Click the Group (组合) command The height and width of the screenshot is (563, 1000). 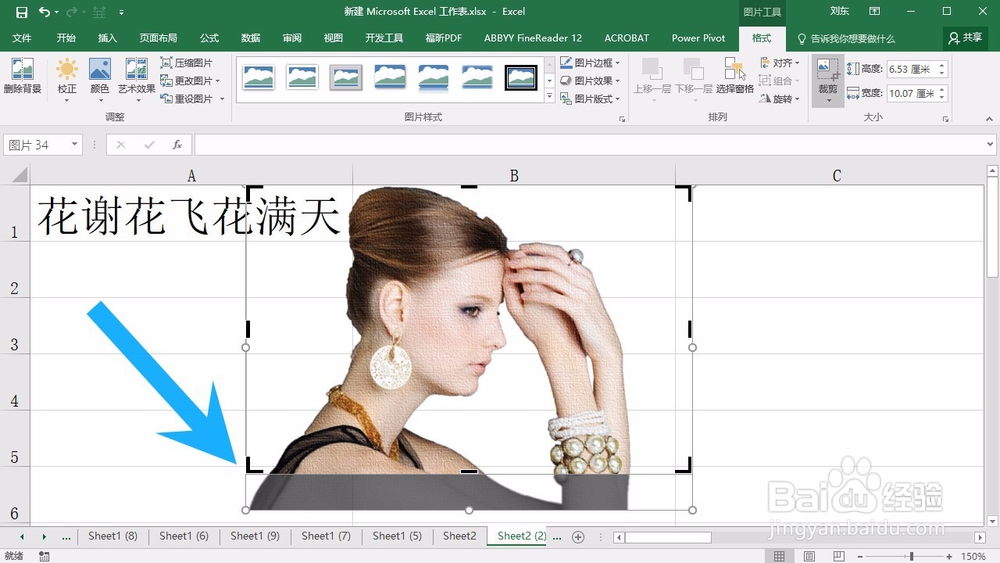779,80
